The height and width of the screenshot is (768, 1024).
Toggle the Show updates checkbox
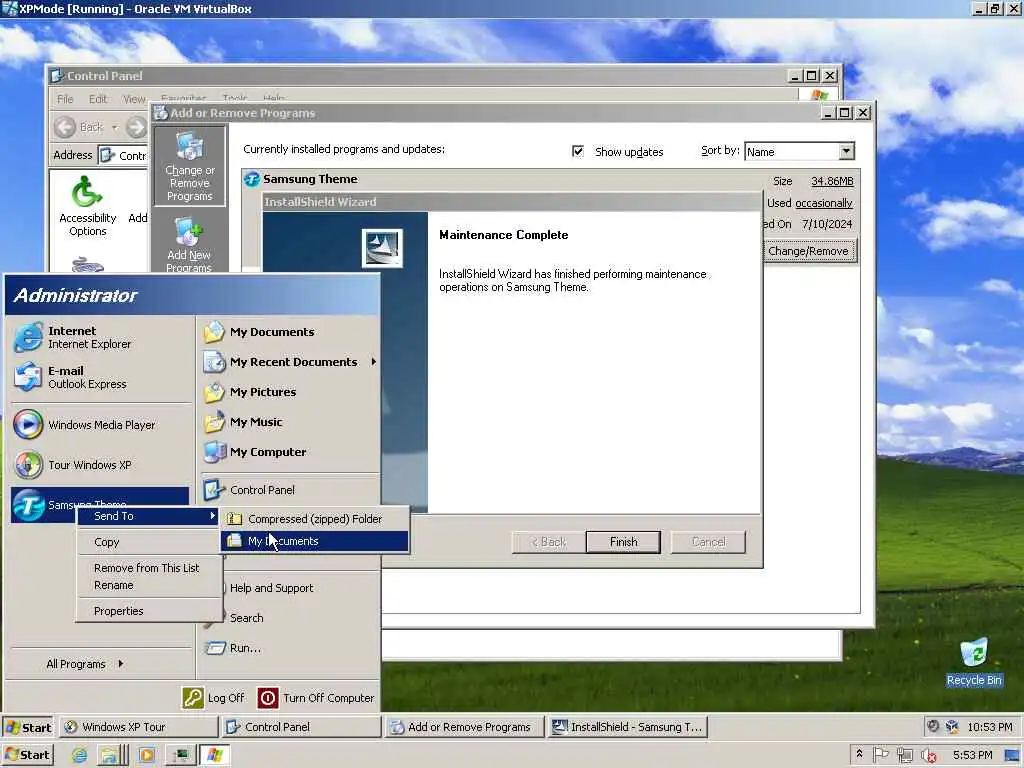tap(577, 152)
